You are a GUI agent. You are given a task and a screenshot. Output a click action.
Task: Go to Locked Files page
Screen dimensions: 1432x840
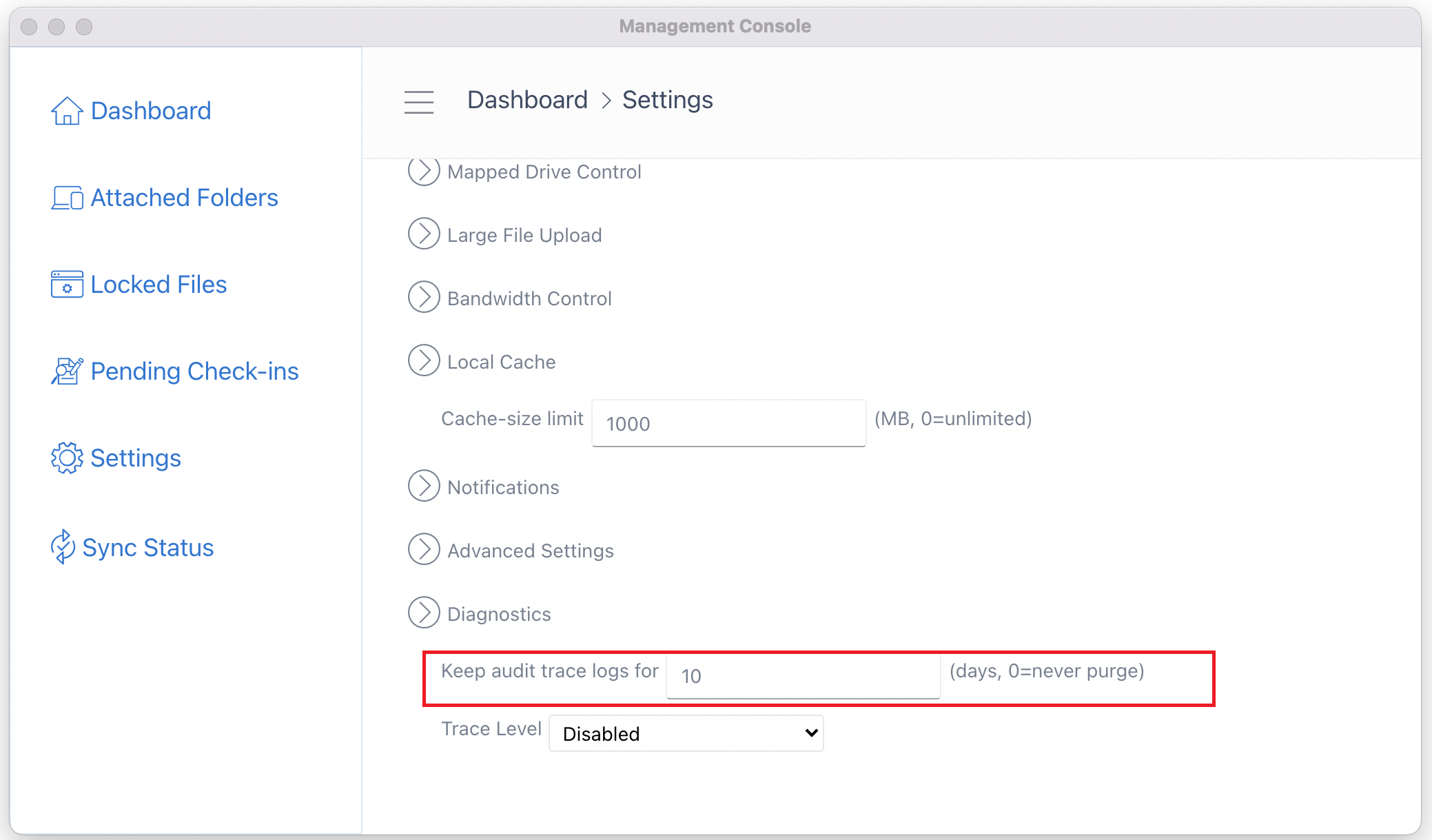pyautogui.click(x=158, y=285)
